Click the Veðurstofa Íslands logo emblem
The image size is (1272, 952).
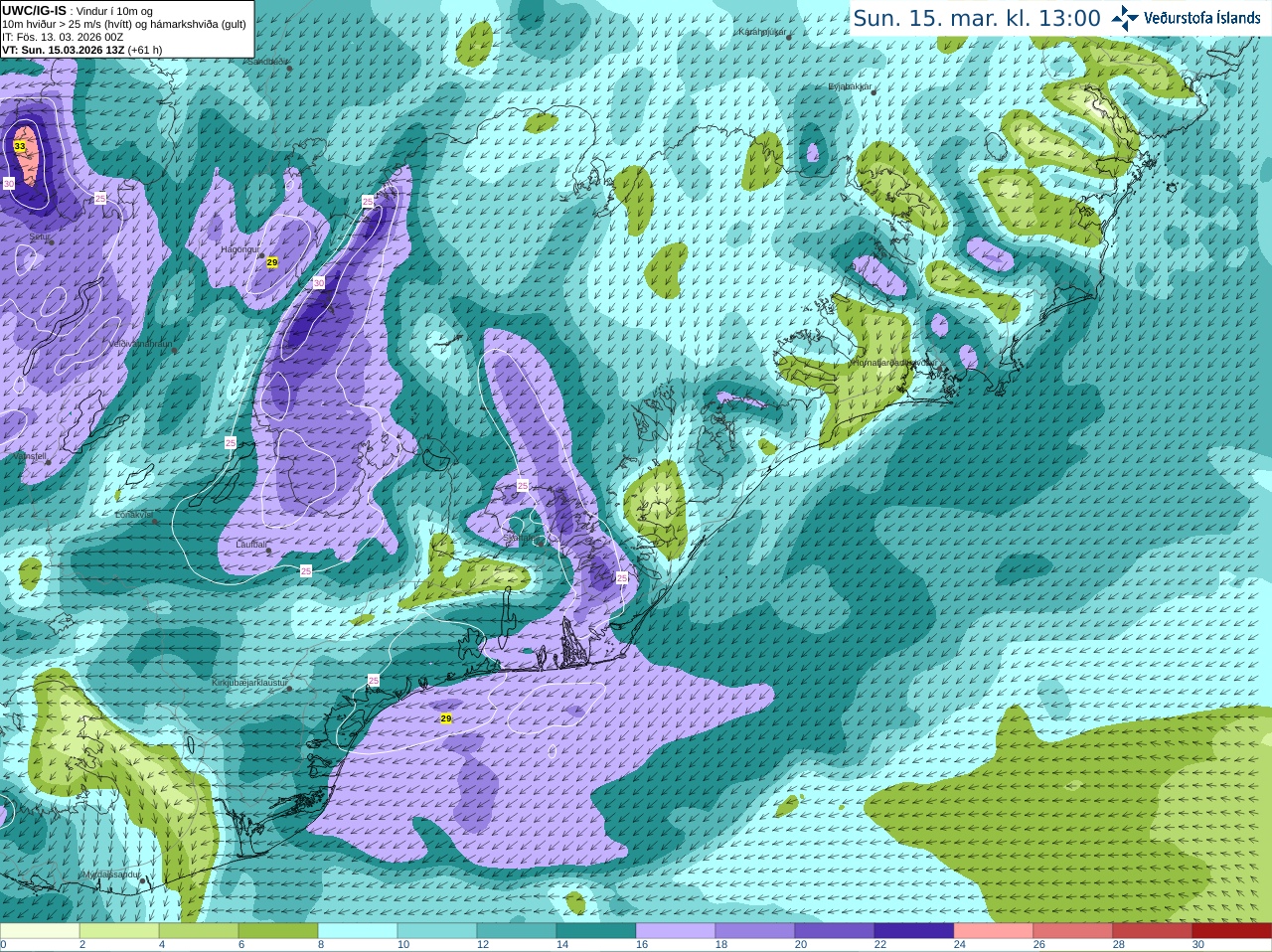[x=1125, y=18]
